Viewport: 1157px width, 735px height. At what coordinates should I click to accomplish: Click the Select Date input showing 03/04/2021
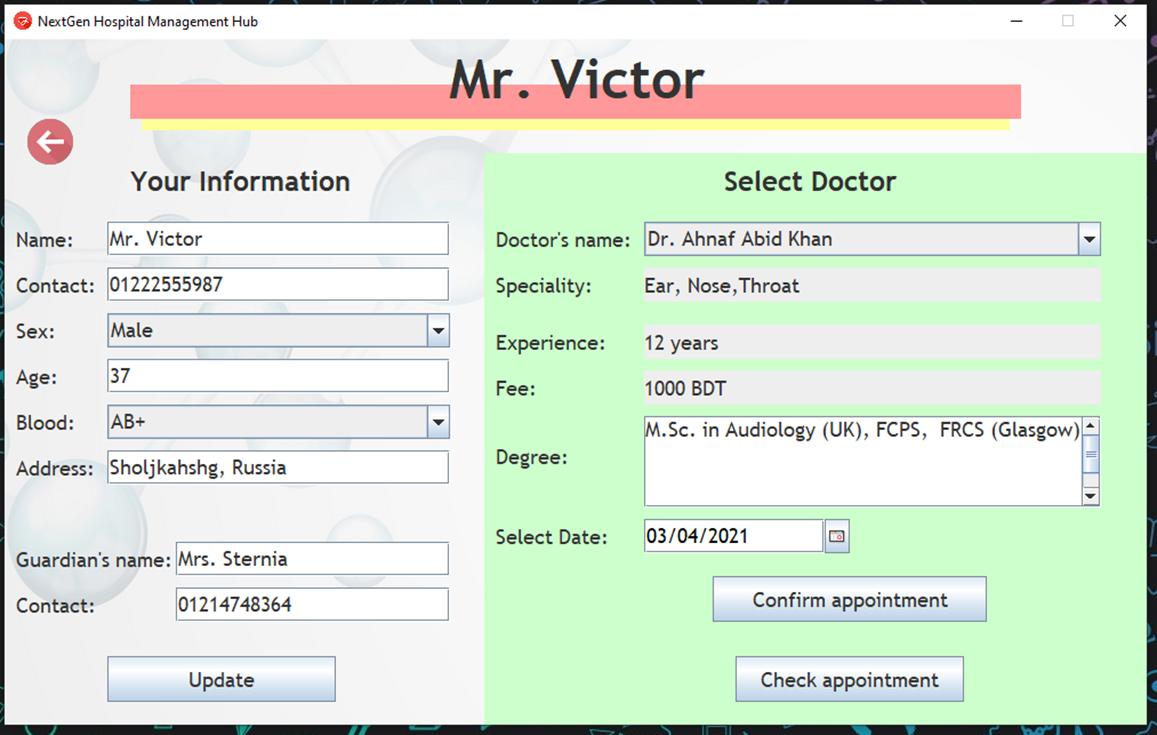[x=733, y=535]
